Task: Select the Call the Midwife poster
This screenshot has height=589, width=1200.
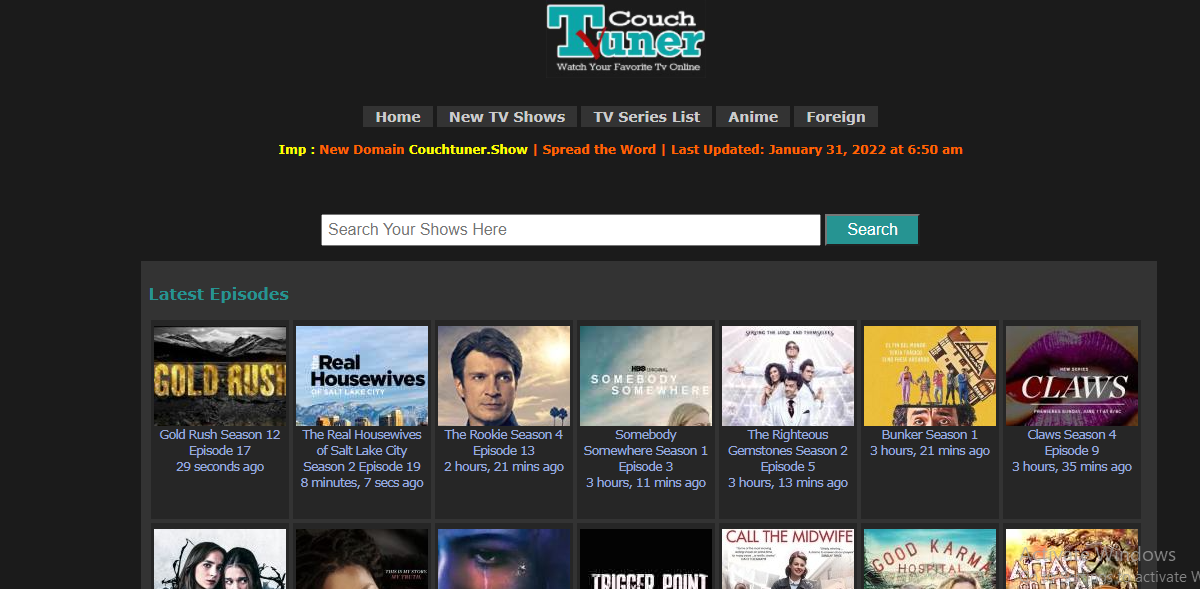Action: pos(787,560)
